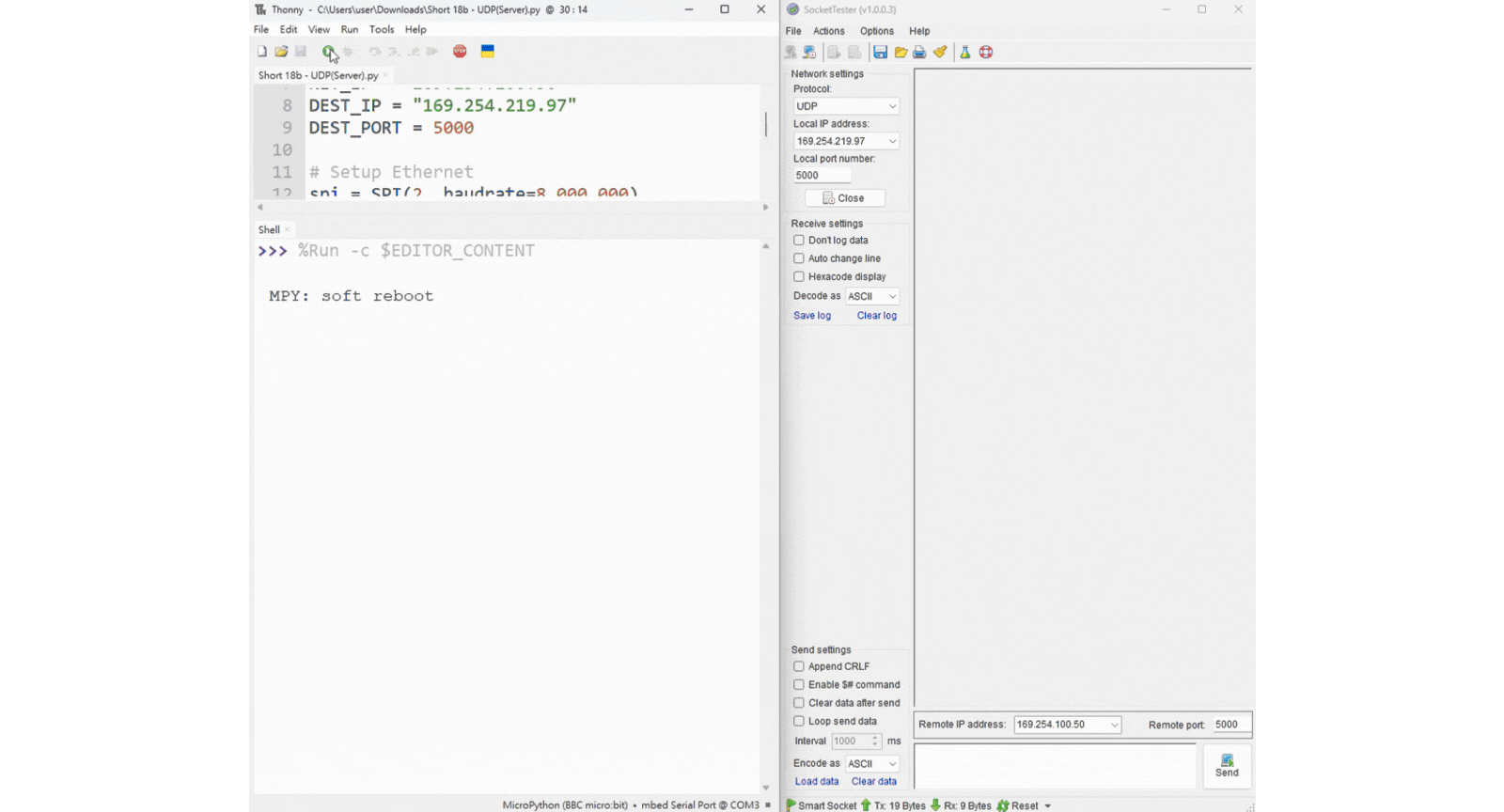Open Thonny's Edit menu

coord(289,29)
